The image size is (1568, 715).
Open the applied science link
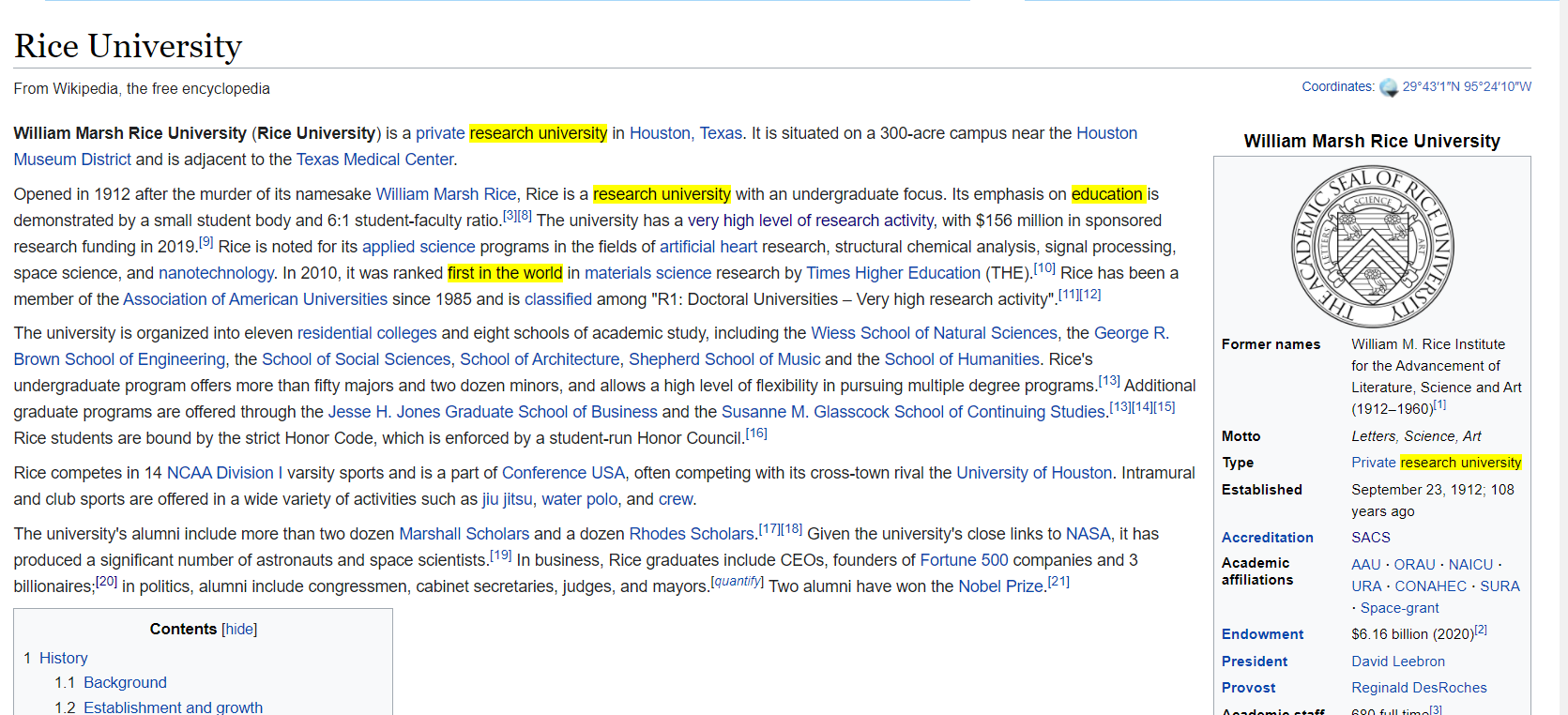419,247
